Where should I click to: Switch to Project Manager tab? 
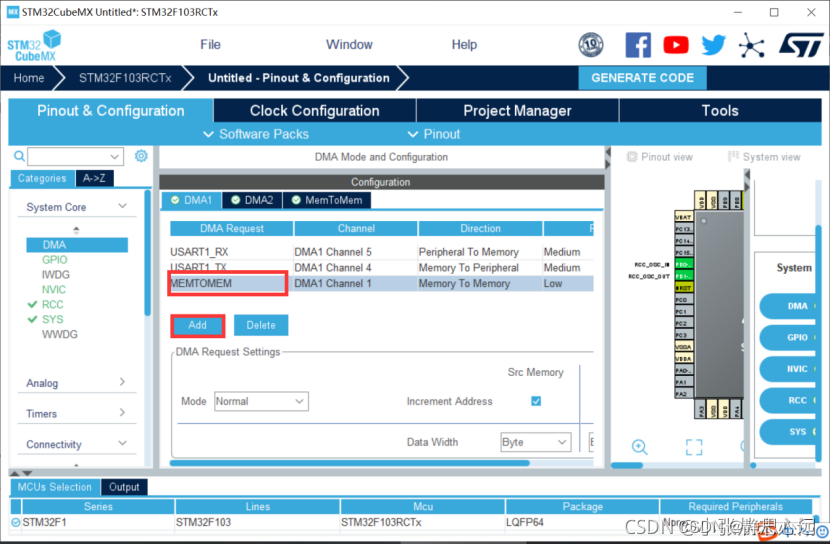518,111
